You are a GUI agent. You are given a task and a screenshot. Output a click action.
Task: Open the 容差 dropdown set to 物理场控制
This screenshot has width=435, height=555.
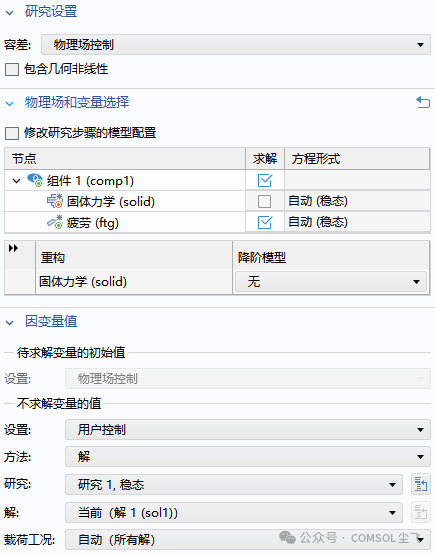pyautogui.click(x=236, y=45)
